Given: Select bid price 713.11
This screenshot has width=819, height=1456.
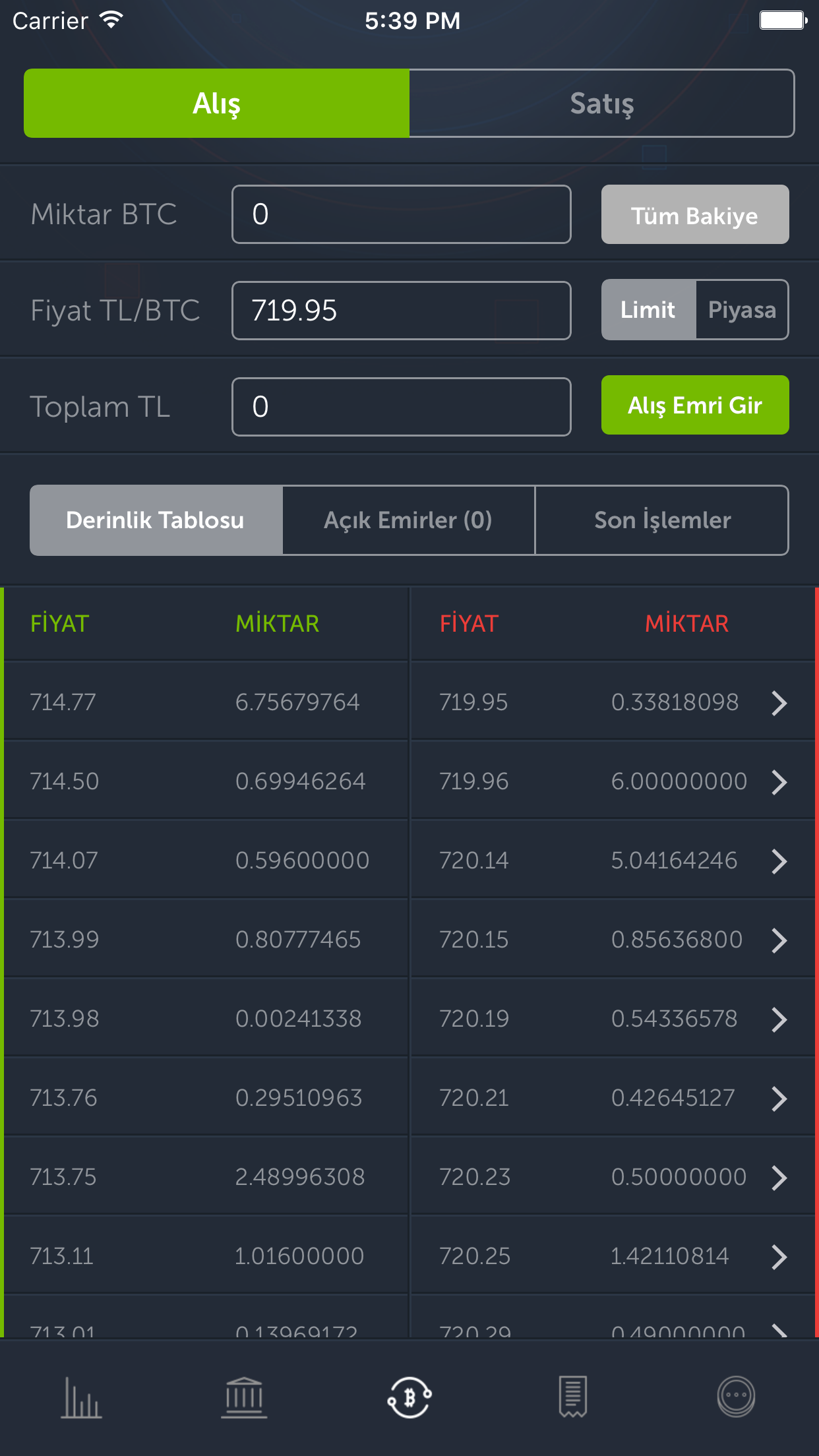Looking at the screenshot, I should pyautogui.click(x=62, y=1256).
